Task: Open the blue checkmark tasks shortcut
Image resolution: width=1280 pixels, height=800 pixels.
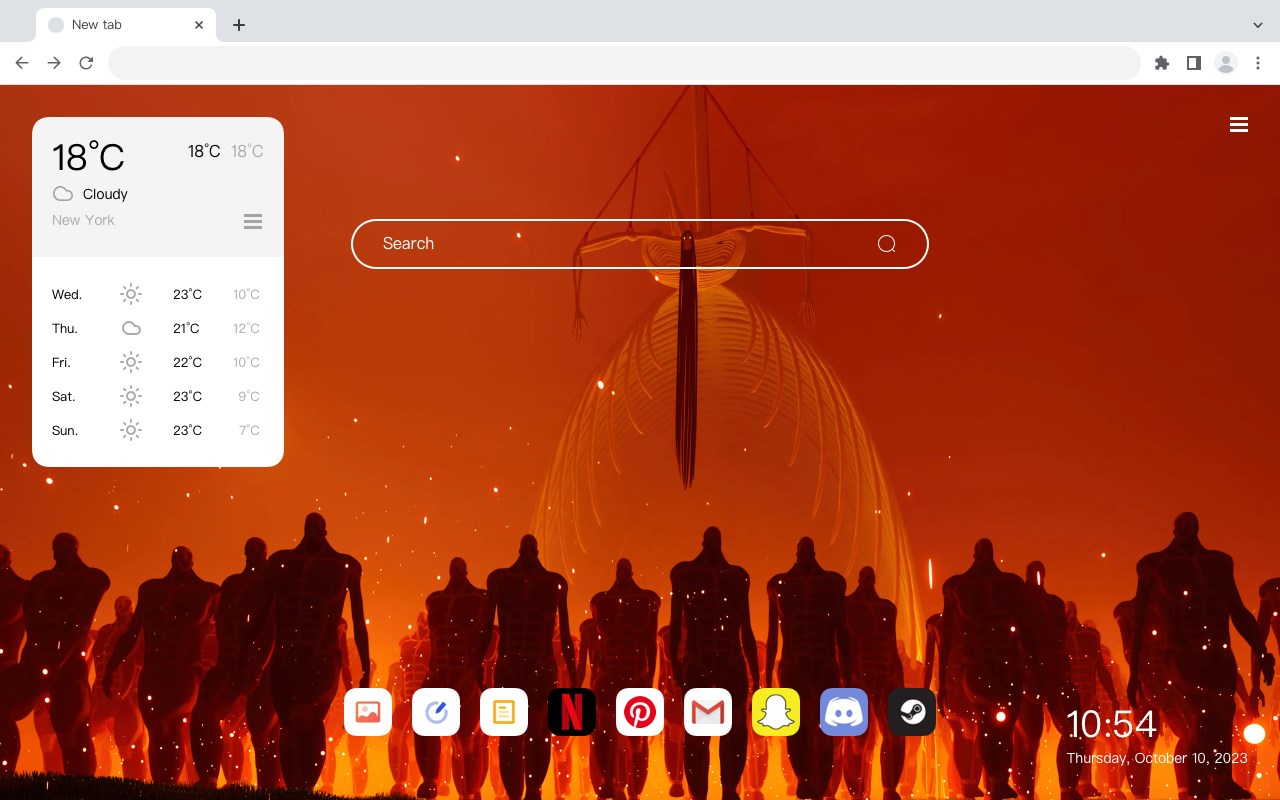Action: pos(436,712)
